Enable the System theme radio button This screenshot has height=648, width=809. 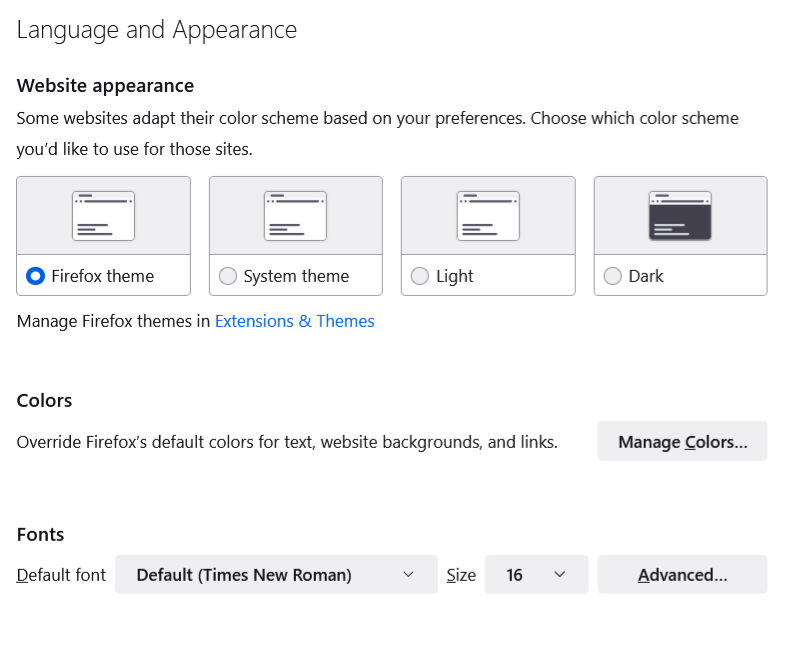[228, 276]
